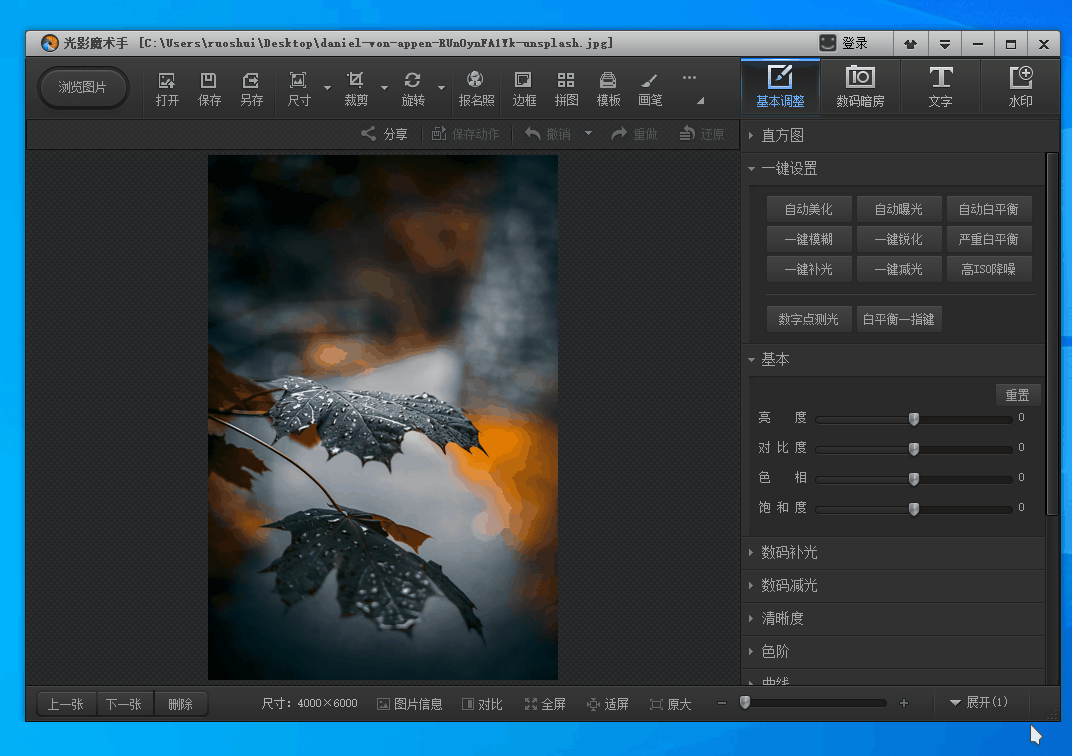This screenshot has height=756, width=1072.
Task: Apply 一键模糊 one-click blur
Action: pos(809,239)
